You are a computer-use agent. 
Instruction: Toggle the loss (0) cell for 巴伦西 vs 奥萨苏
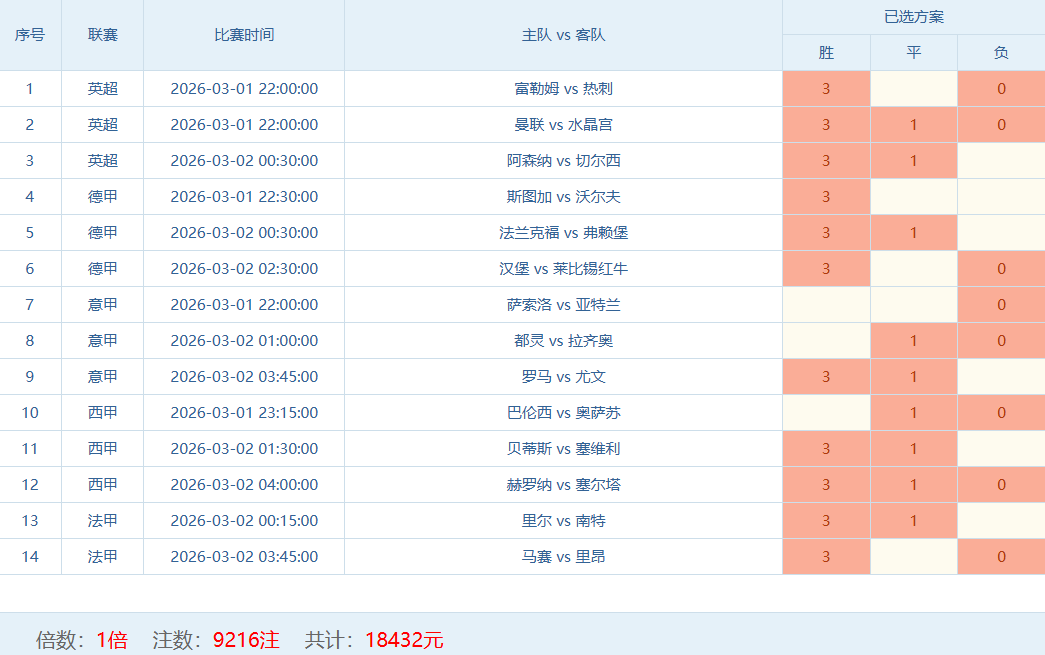point(1001,413)
